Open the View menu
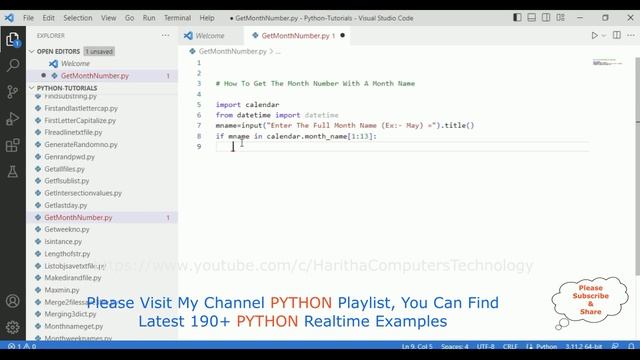 (x=109, y=18)
